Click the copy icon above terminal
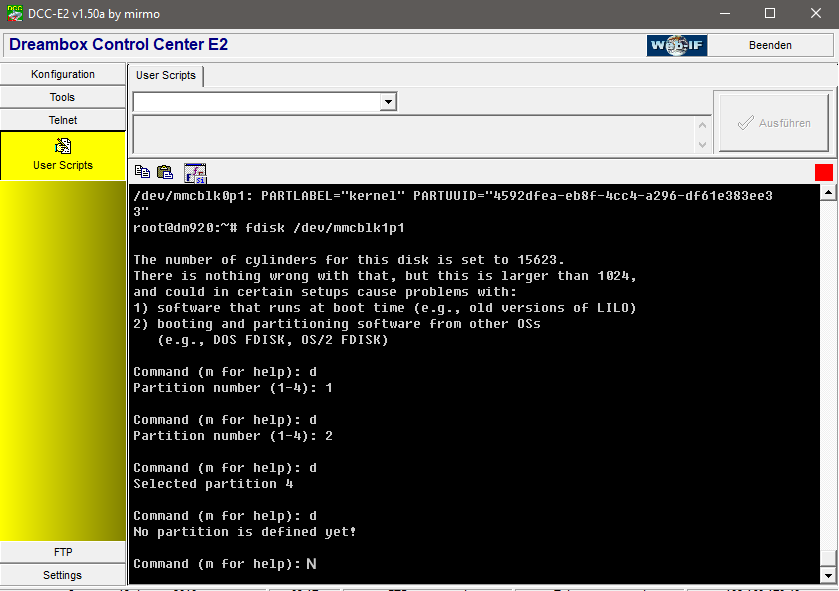This screenshot has height=591, width=839. (x=142, y=172)
